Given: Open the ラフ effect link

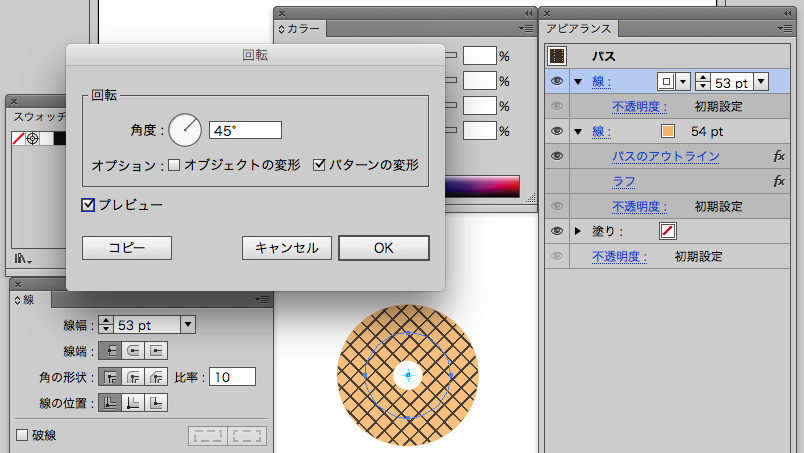Looking at the screenshot, I should [624, 181].
